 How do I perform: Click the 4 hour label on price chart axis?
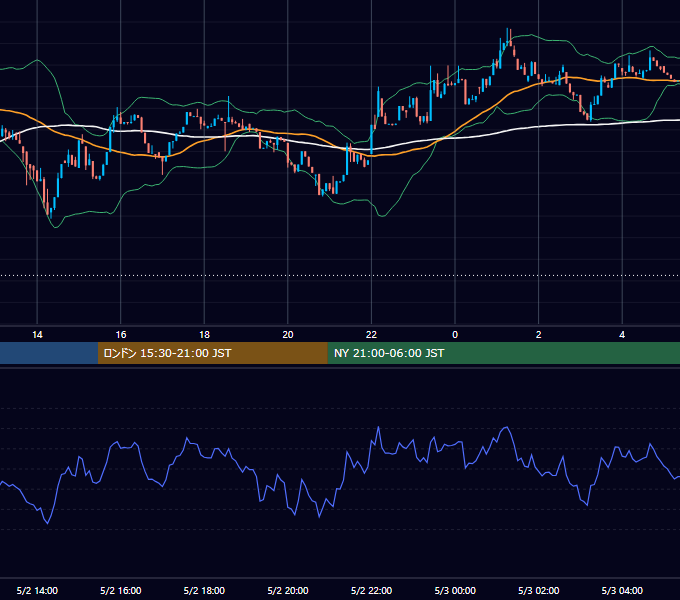pos(622,335)
